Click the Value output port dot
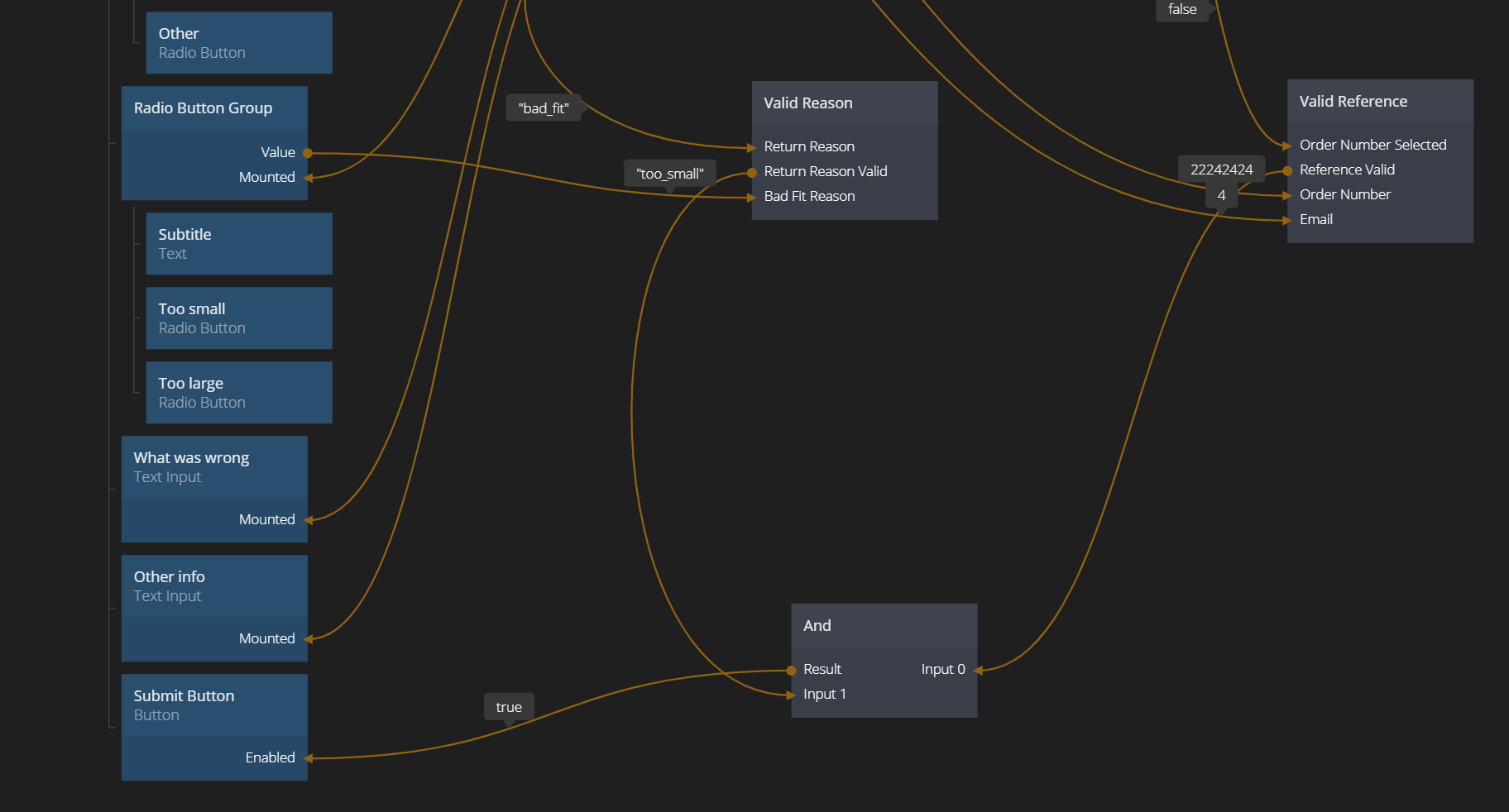This screenshot has width=1509, height=812. (x=308, y=153)
